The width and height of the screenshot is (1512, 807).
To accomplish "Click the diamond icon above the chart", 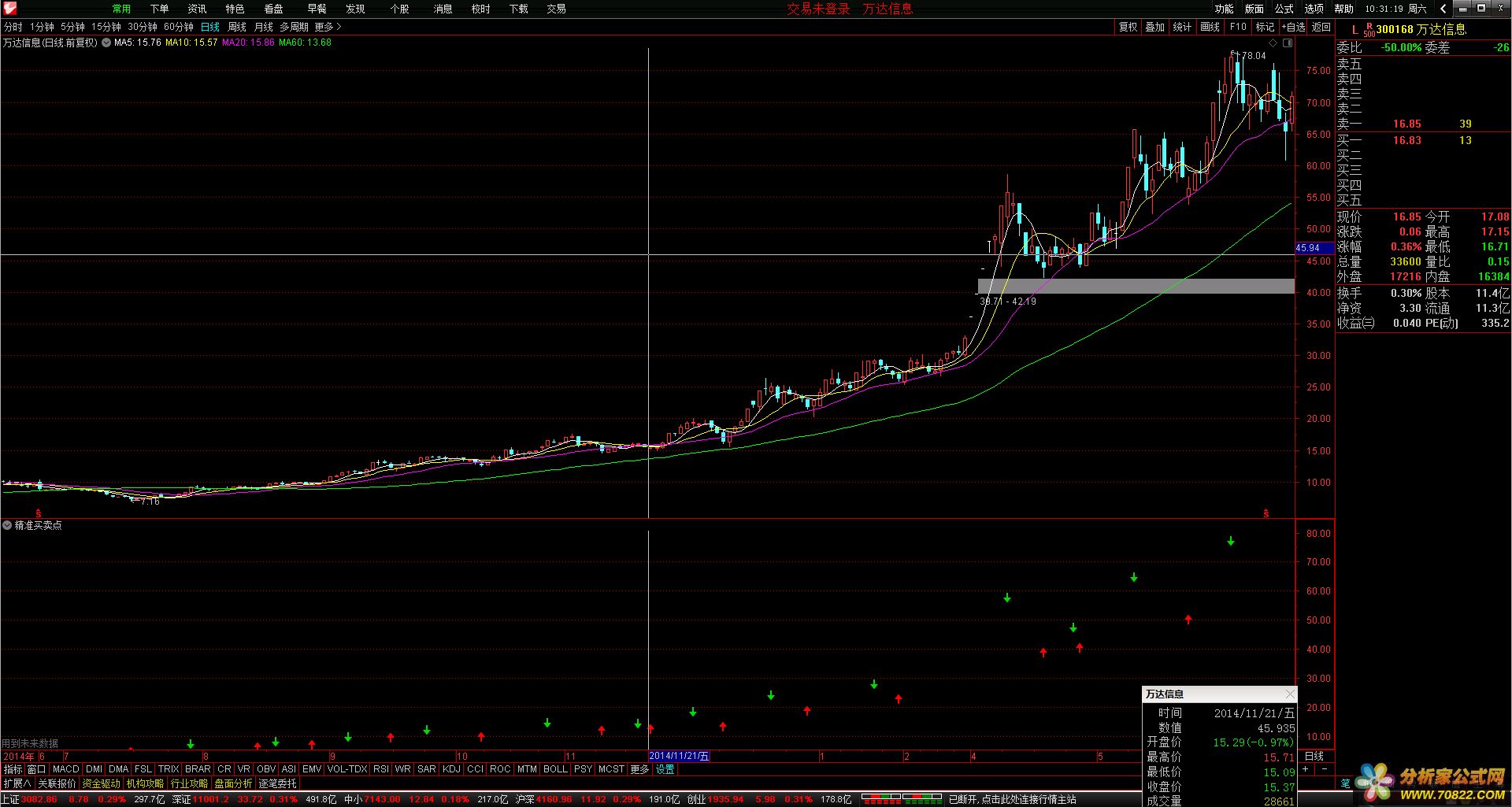I will pyautogui.click(x=1273, y=43).
